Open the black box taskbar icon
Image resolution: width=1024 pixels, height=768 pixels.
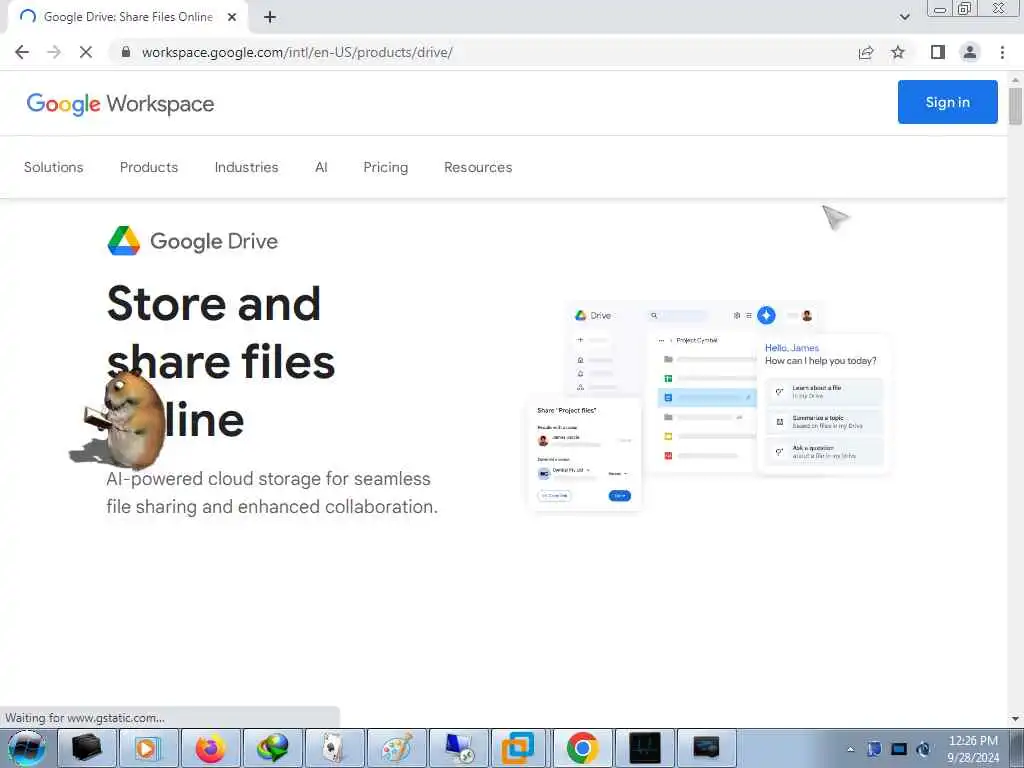pos(86,748)
